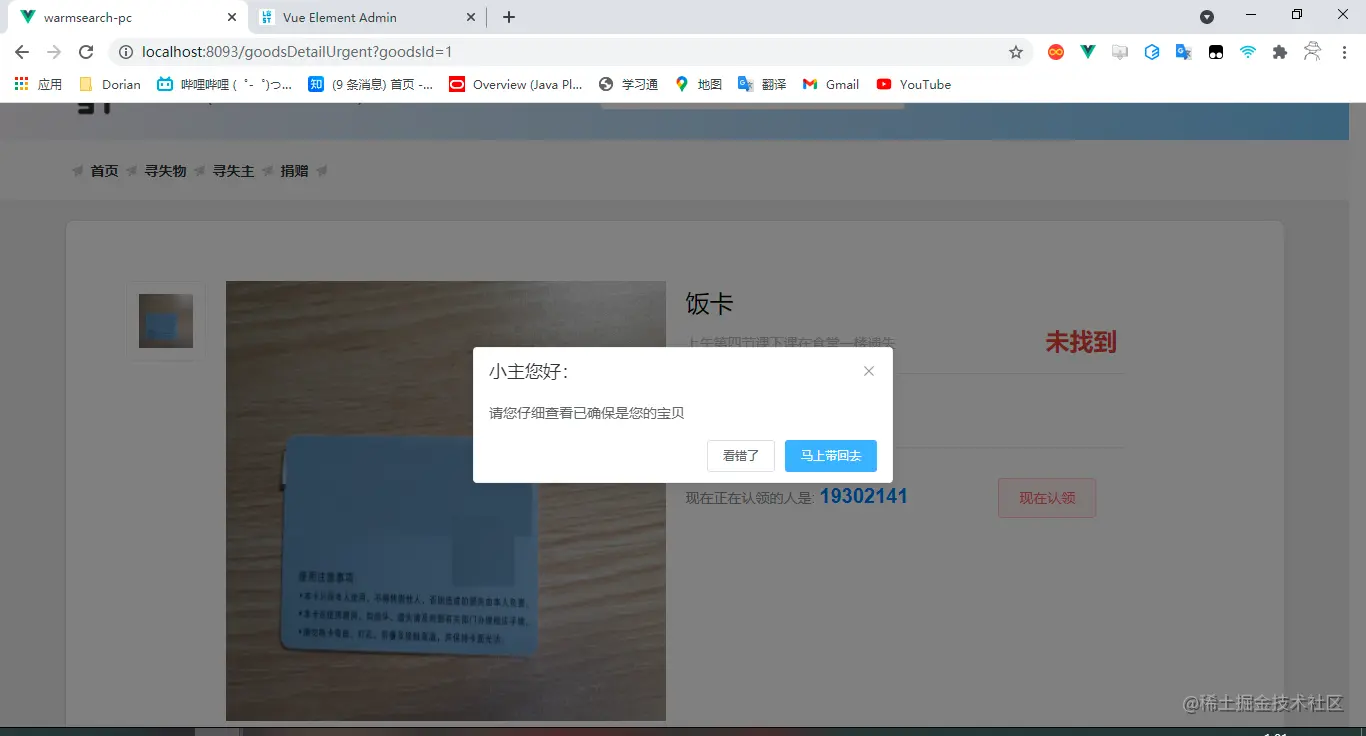Open the 翻译 bookmark
The height and width of the screenshot is (736, 1366).
tap(762, 84)
